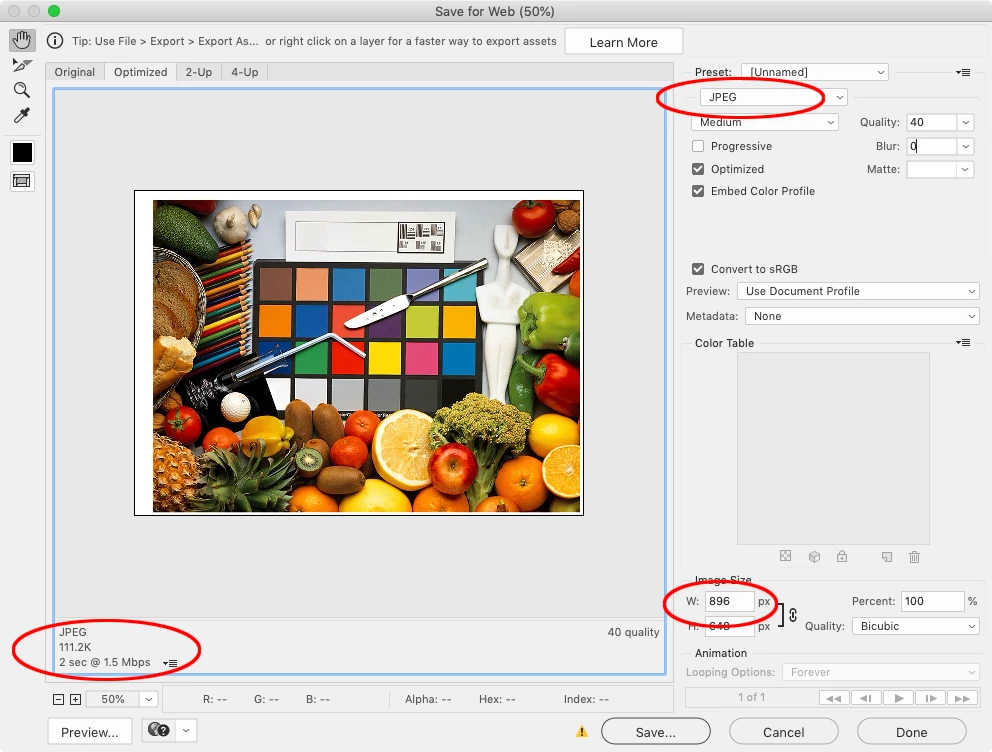Image resolution: width=992 pixels, height=752 pixels.
Task: Select the Zoom tool
Action: pos(22,90)
